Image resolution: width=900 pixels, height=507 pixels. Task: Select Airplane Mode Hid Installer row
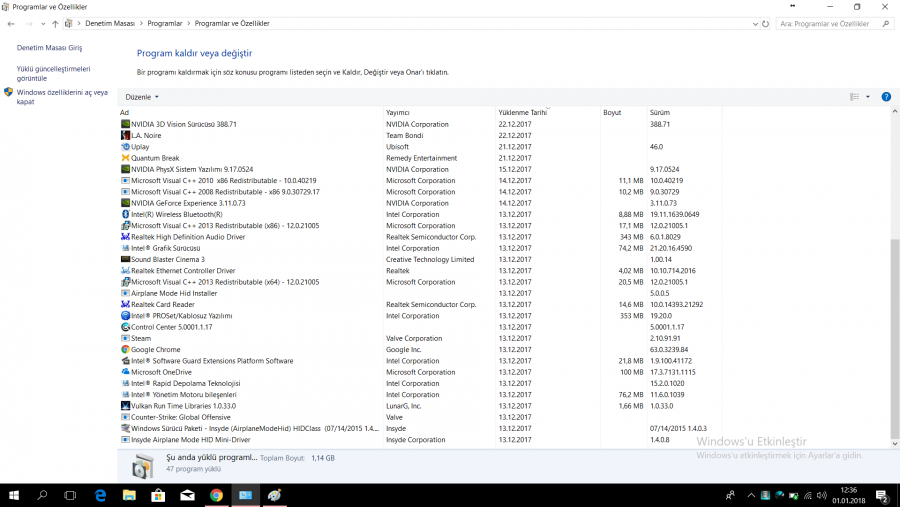point(420,293)
